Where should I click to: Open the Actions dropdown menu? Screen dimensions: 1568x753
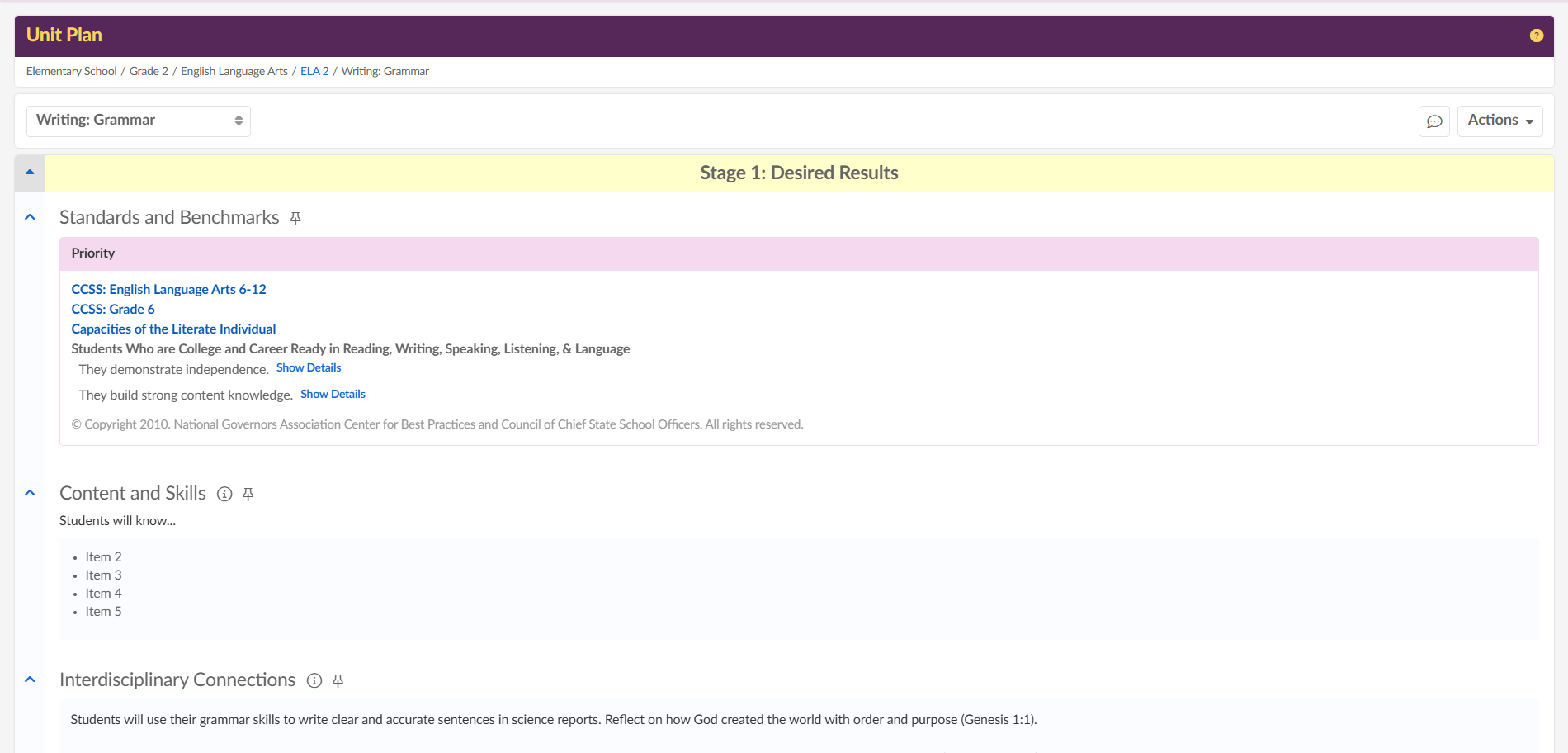(1500, 121)
